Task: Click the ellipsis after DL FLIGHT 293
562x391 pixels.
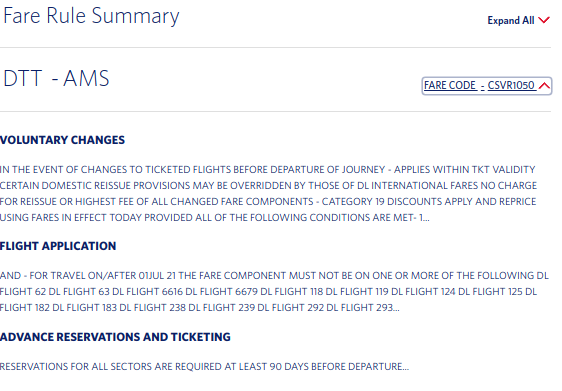Action: pos(396,308)
